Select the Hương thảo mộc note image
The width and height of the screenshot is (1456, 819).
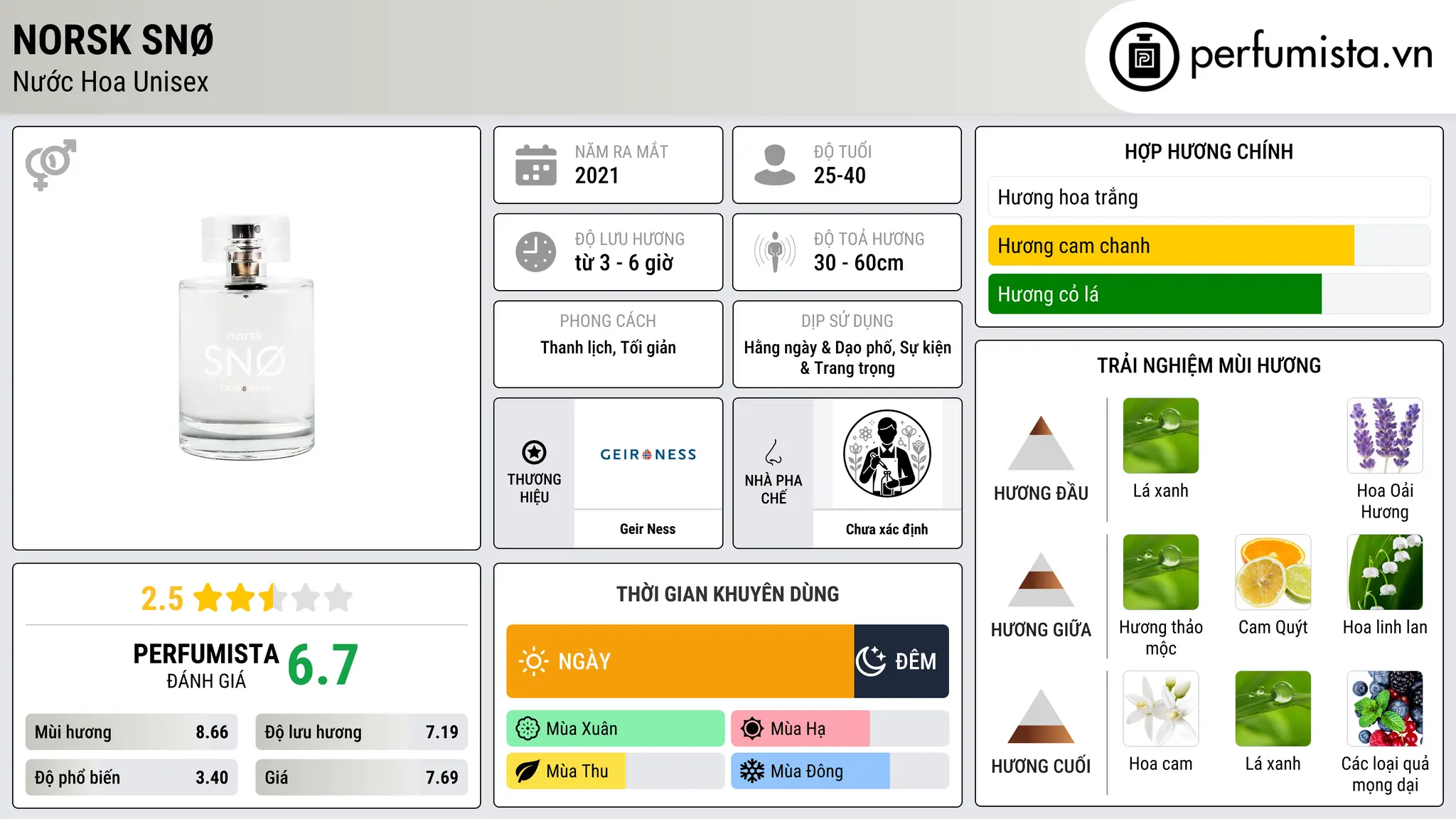click(1161, 572)
